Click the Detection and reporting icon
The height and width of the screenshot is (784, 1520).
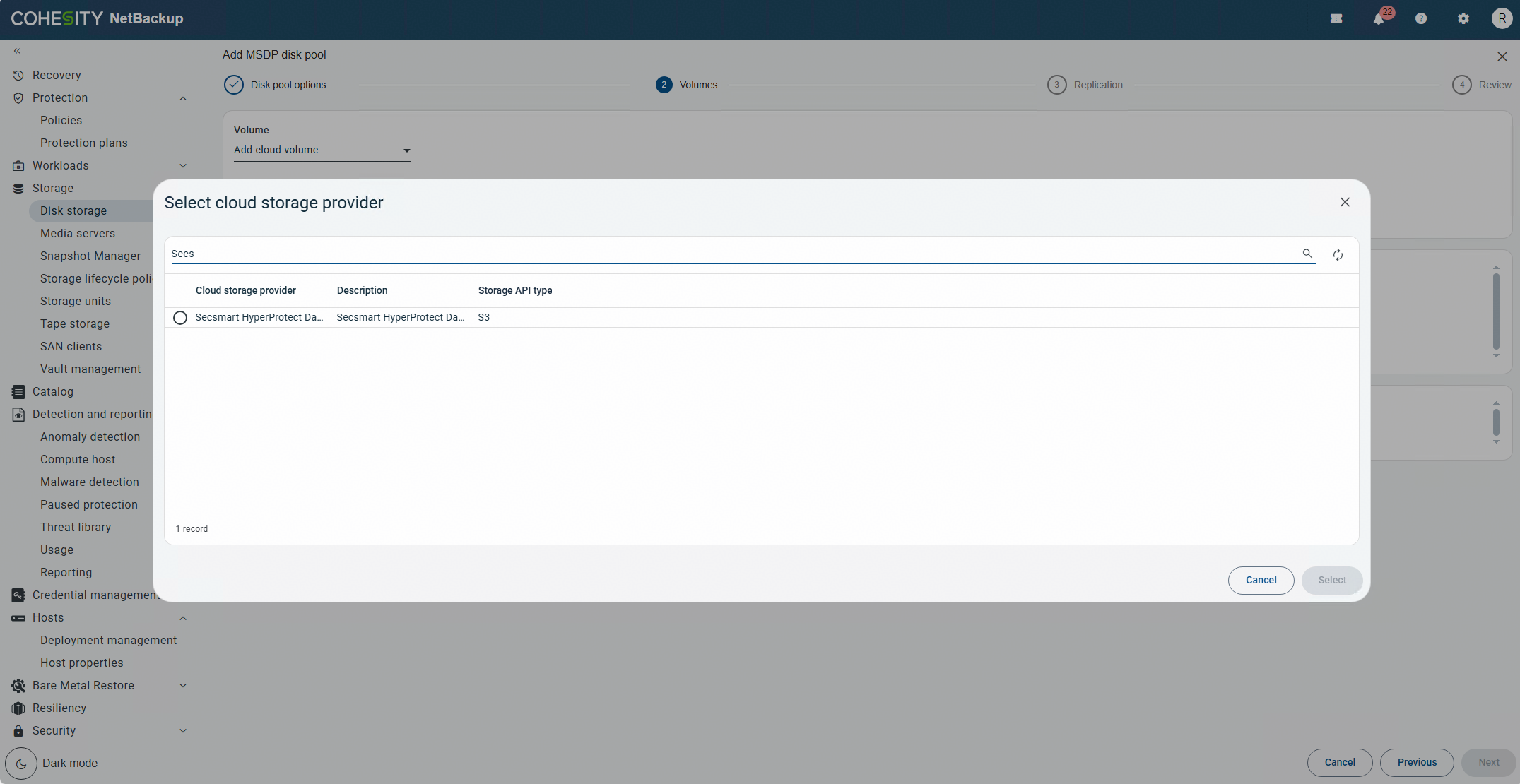click(18, 414)
